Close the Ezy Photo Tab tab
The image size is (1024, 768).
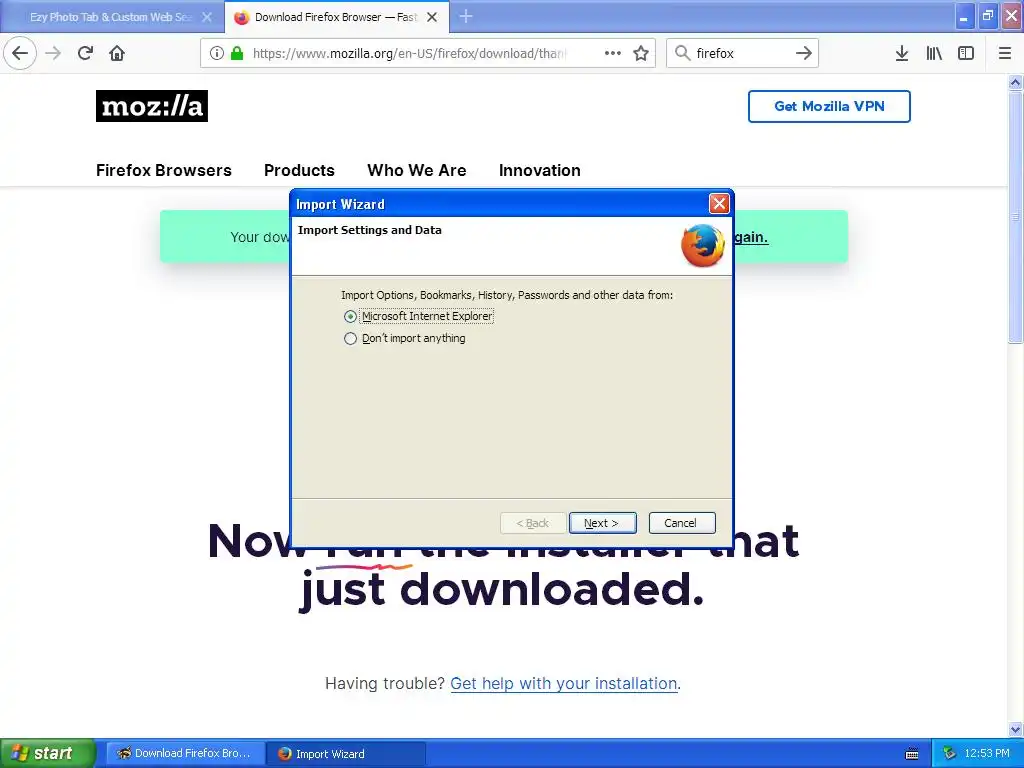tap(207, 17)
